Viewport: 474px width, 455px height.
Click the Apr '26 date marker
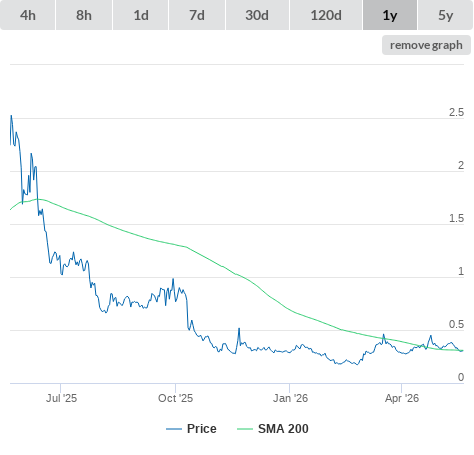tap(402, 398)
